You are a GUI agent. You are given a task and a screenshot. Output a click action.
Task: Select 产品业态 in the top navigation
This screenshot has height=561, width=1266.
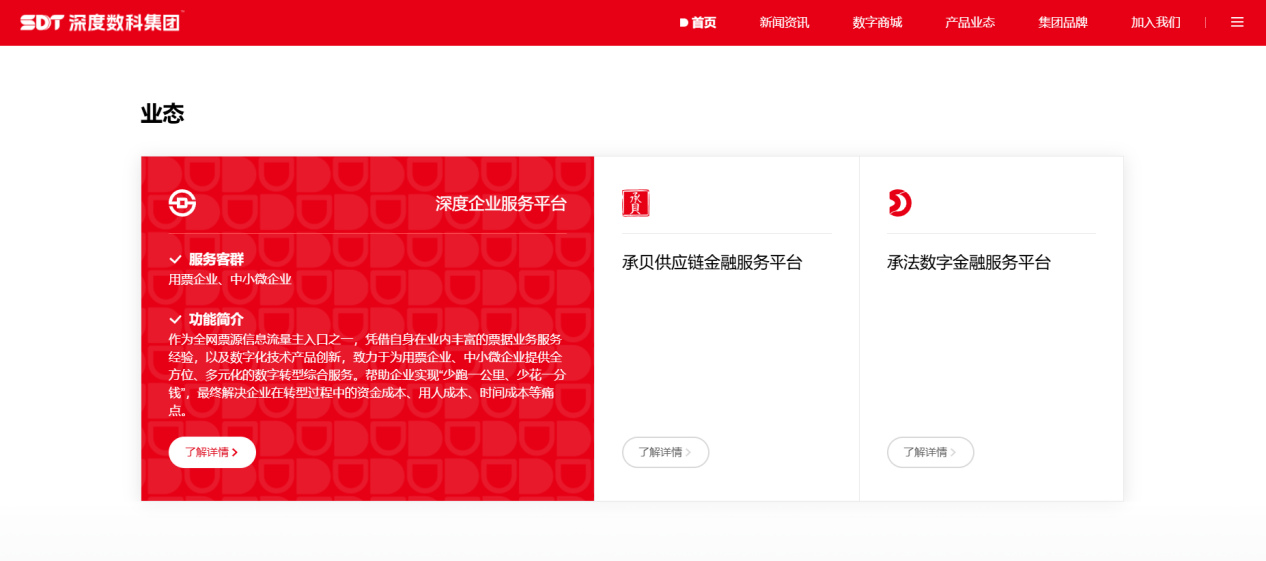(x=970, y=22)
